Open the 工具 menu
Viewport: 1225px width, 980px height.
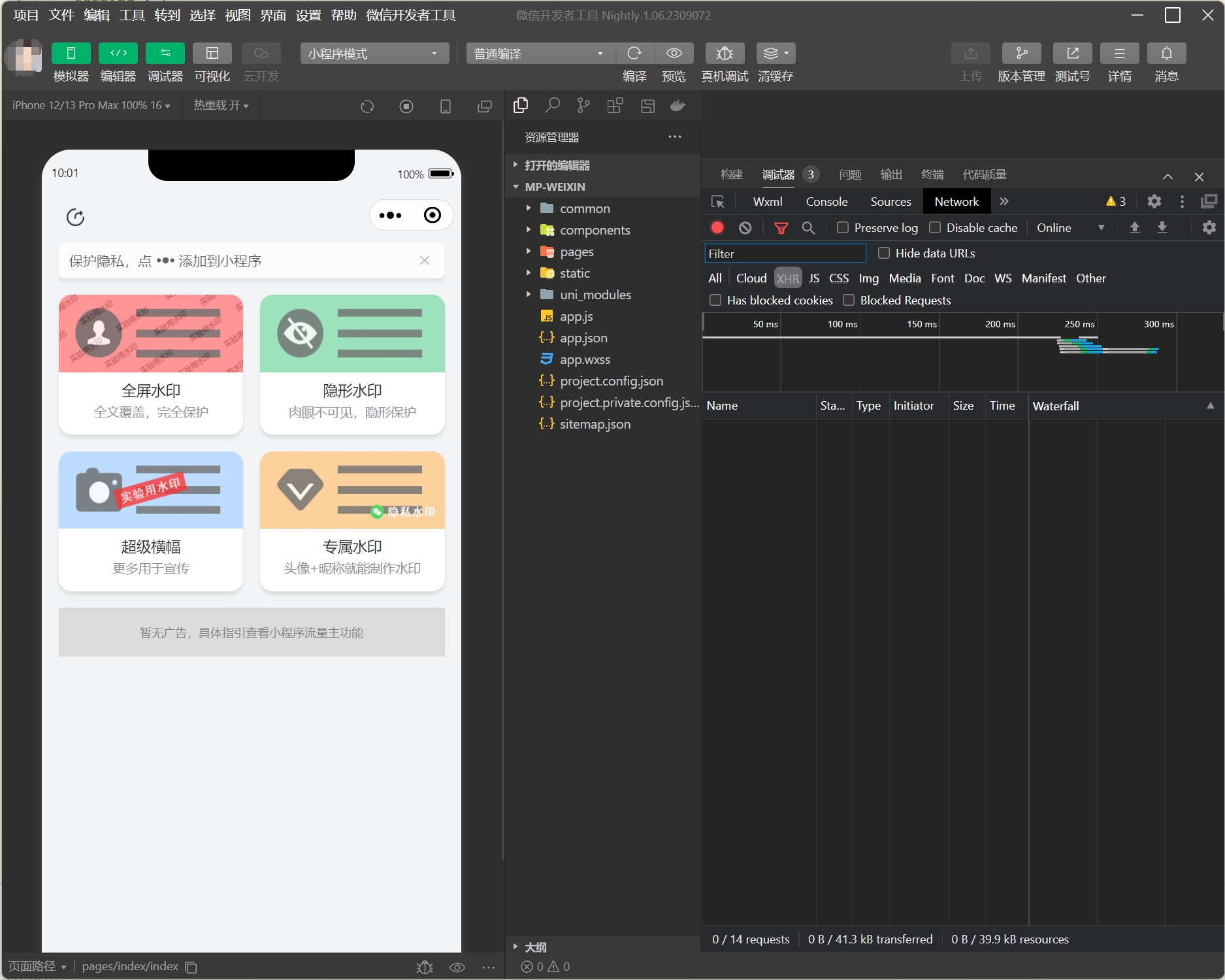(x=132, y=15)
